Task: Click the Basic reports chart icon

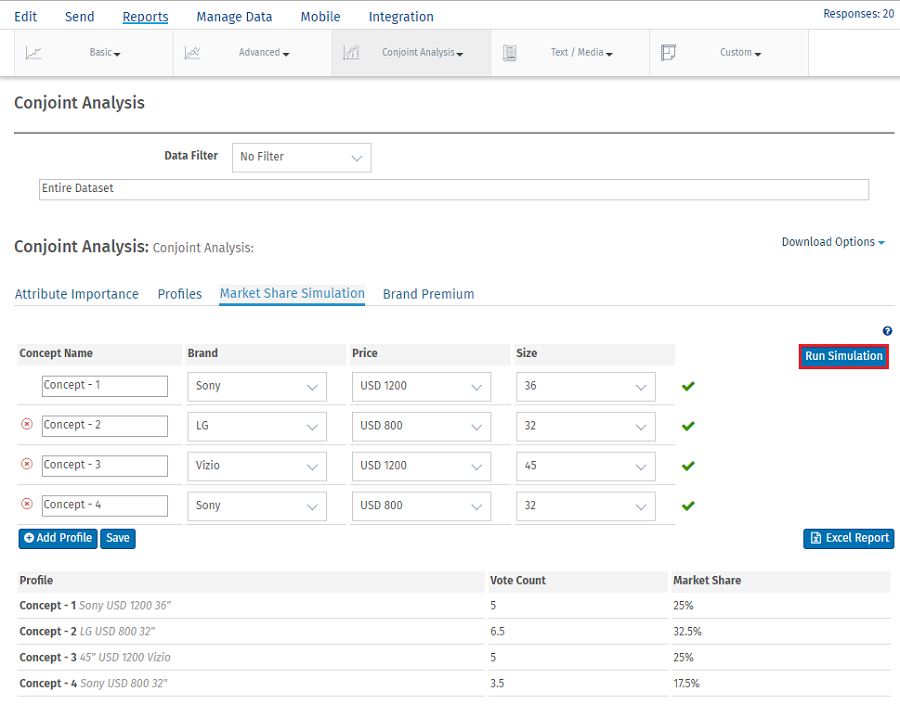Action: click(x=34, y=53)
